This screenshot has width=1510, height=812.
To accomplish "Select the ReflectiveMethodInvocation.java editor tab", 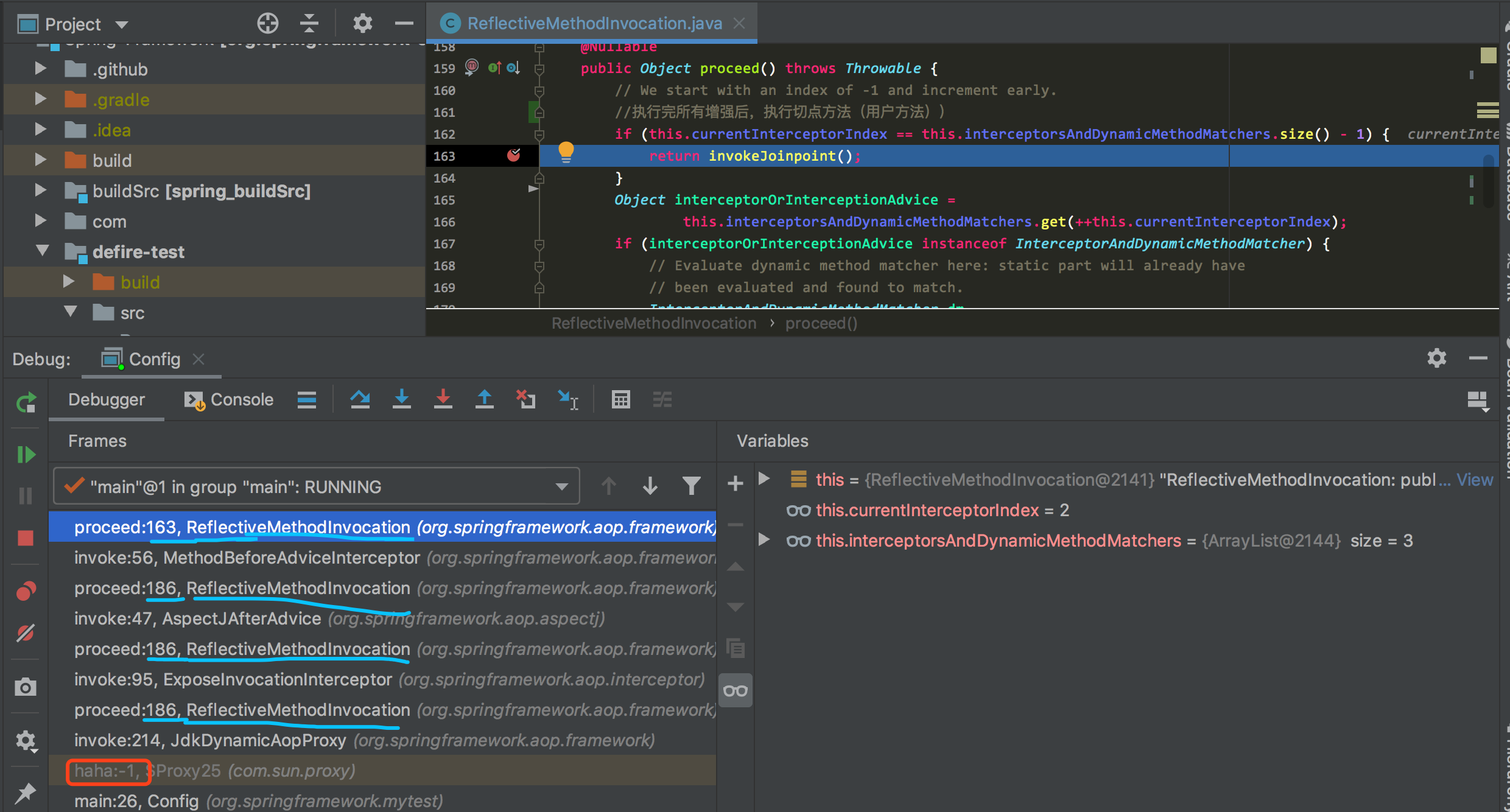I will pyautogui.click(x=593, y=23).
